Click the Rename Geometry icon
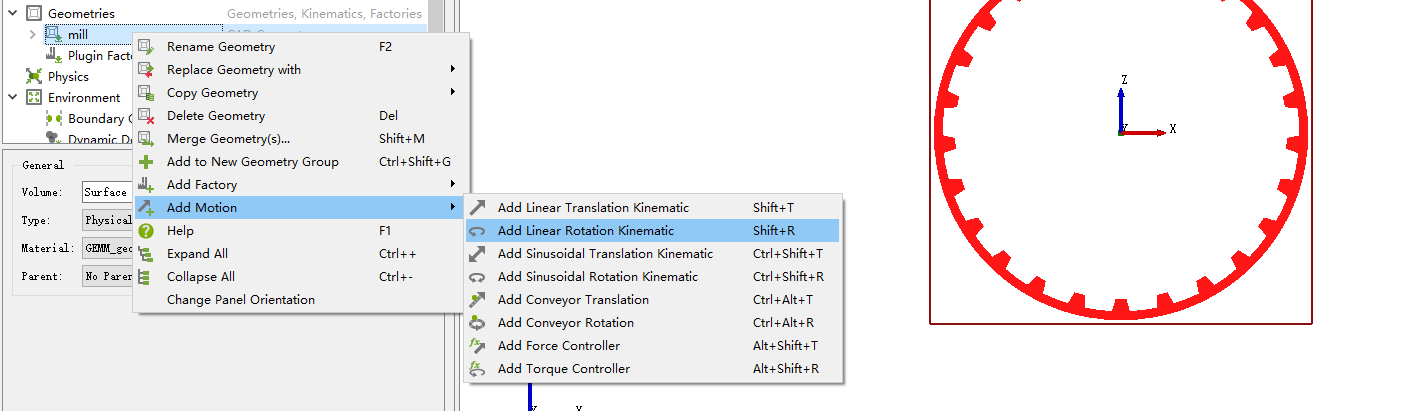The width and height of the screenshot is (1422, 411). pos(146,47)
